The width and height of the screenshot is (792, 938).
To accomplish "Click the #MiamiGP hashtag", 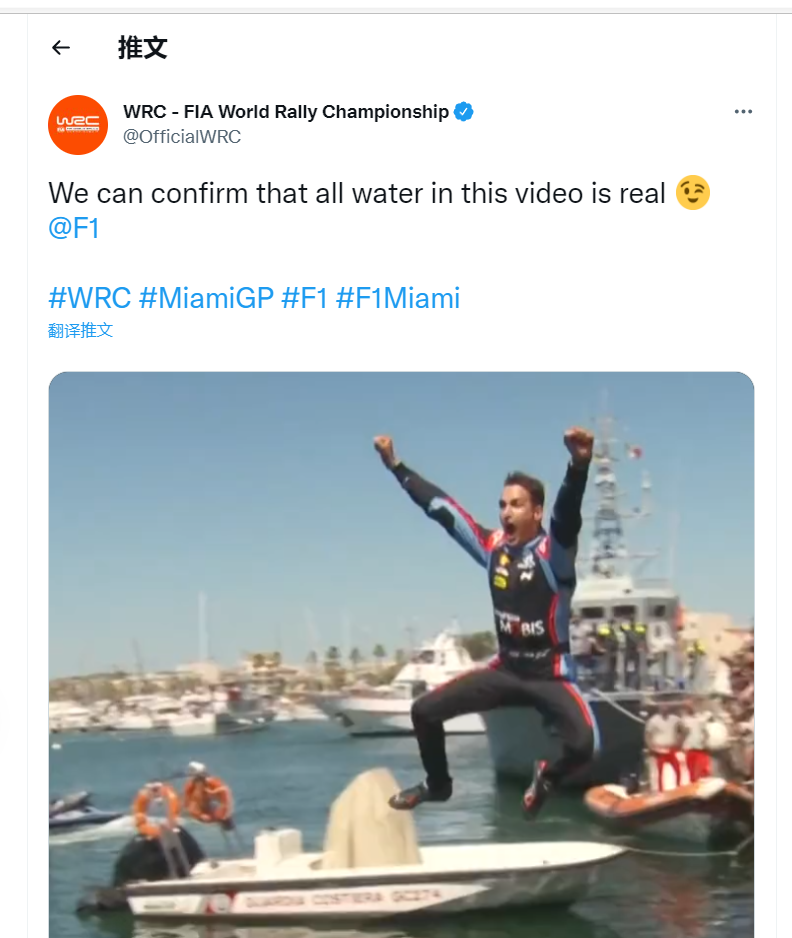I will (x=206, y=297).
